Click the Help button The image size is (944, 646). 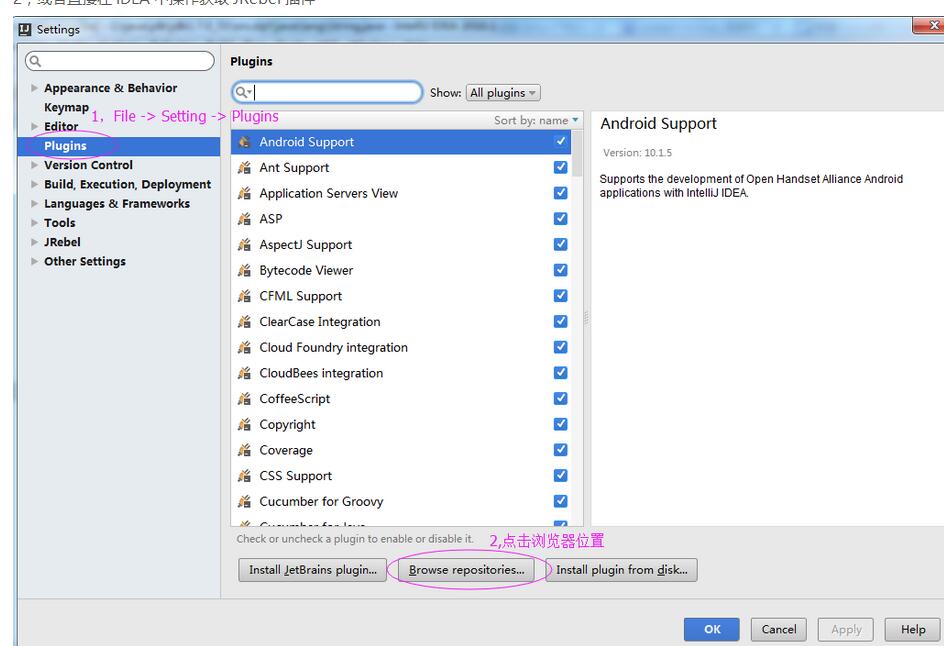[x=912, y=629]
